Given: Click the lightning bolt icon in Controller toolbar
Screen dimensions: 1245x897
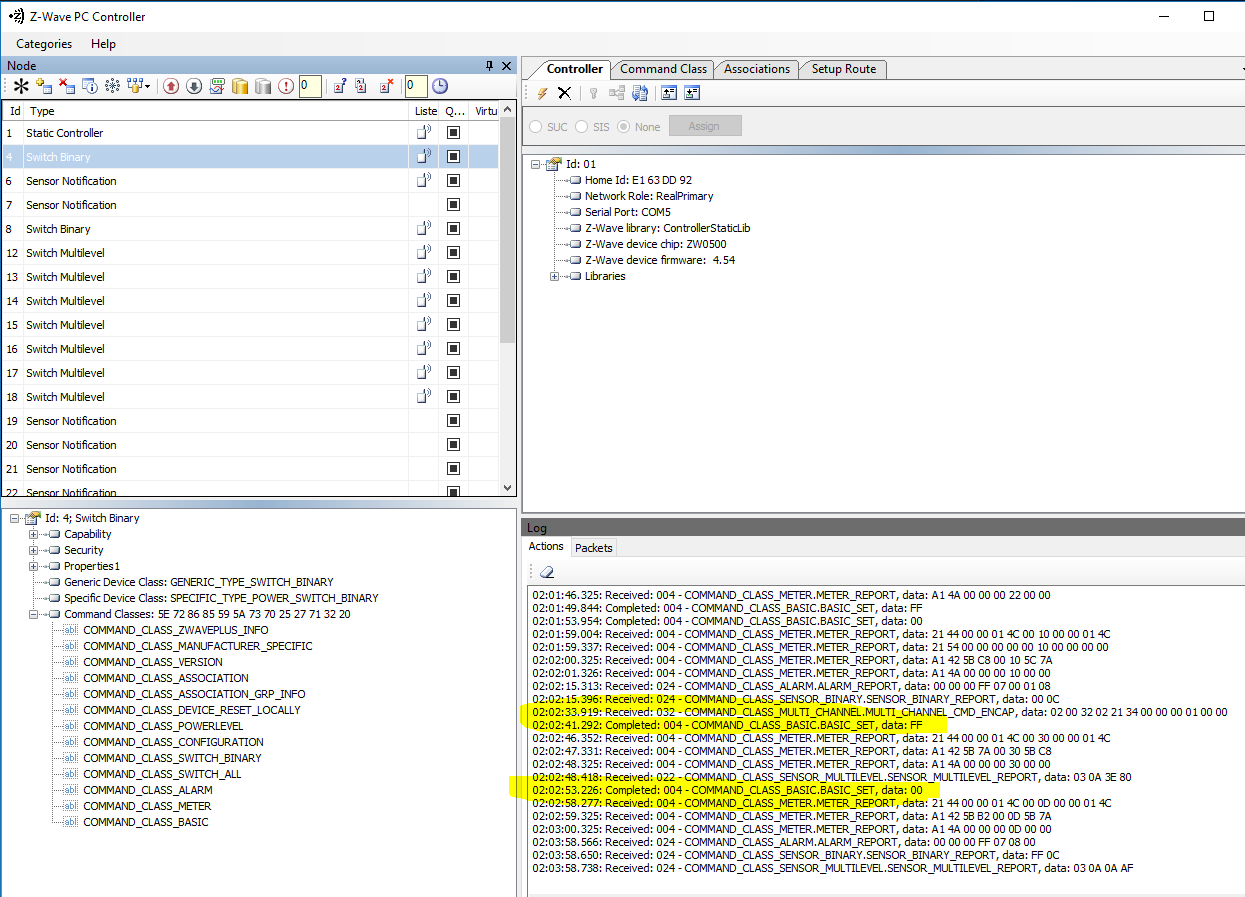Looking at the screenshot, I should coord(543,93).
